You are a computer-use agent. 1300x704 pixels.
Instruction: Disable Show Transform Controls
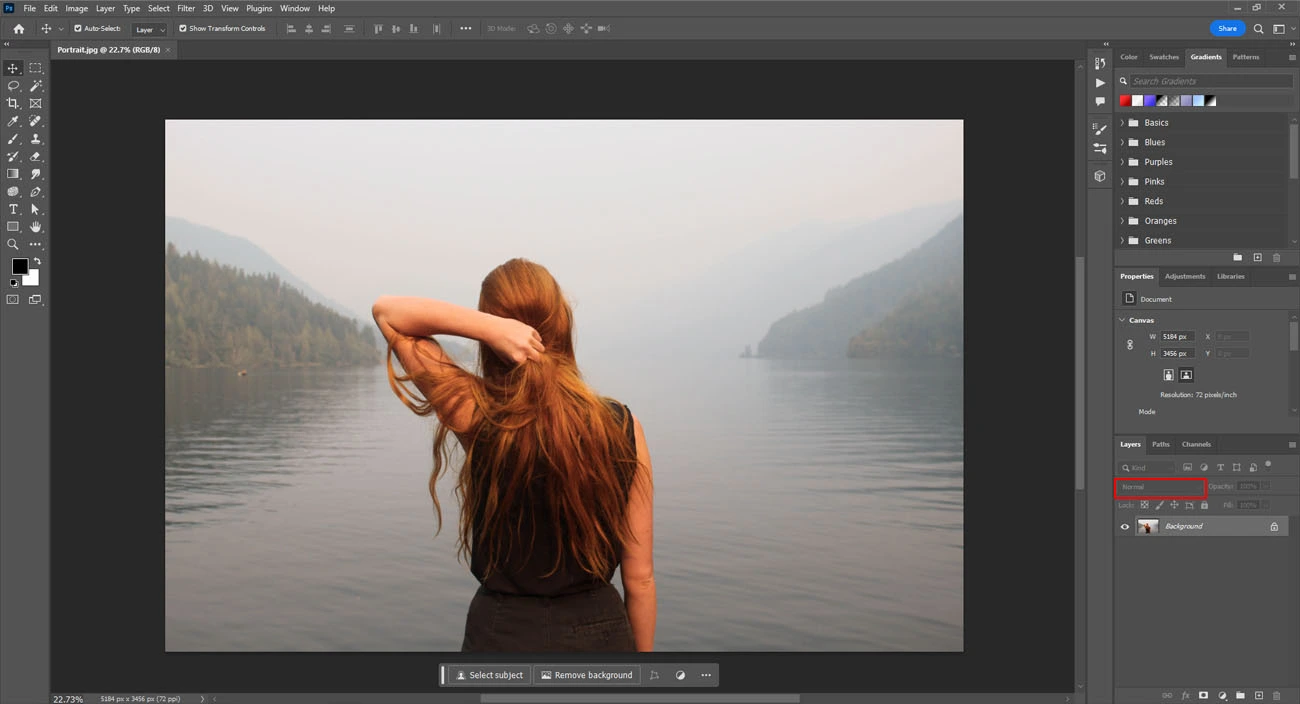[x=184, y=28]
